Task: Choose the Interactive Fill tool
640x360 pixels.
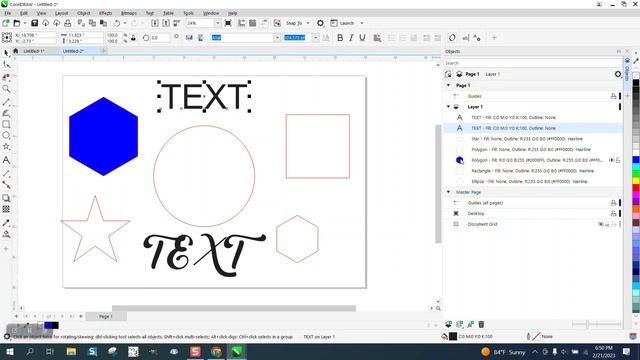Action: [x=6, y=234]
